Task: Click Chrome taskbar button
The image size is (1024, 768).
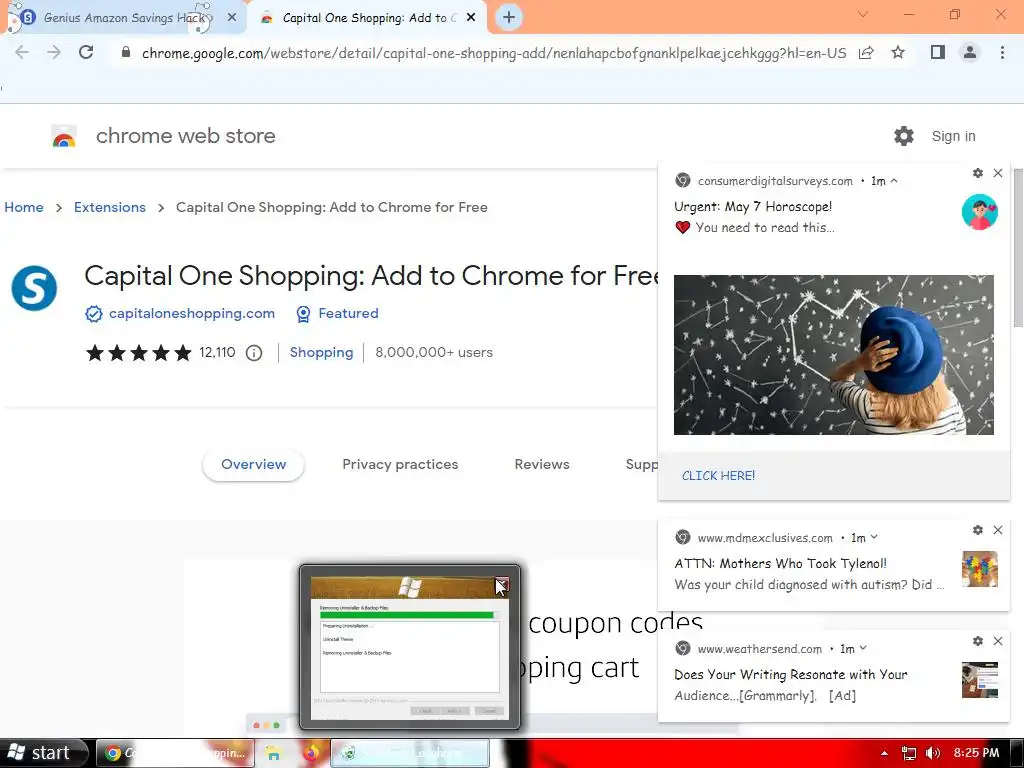Action: 175,753
